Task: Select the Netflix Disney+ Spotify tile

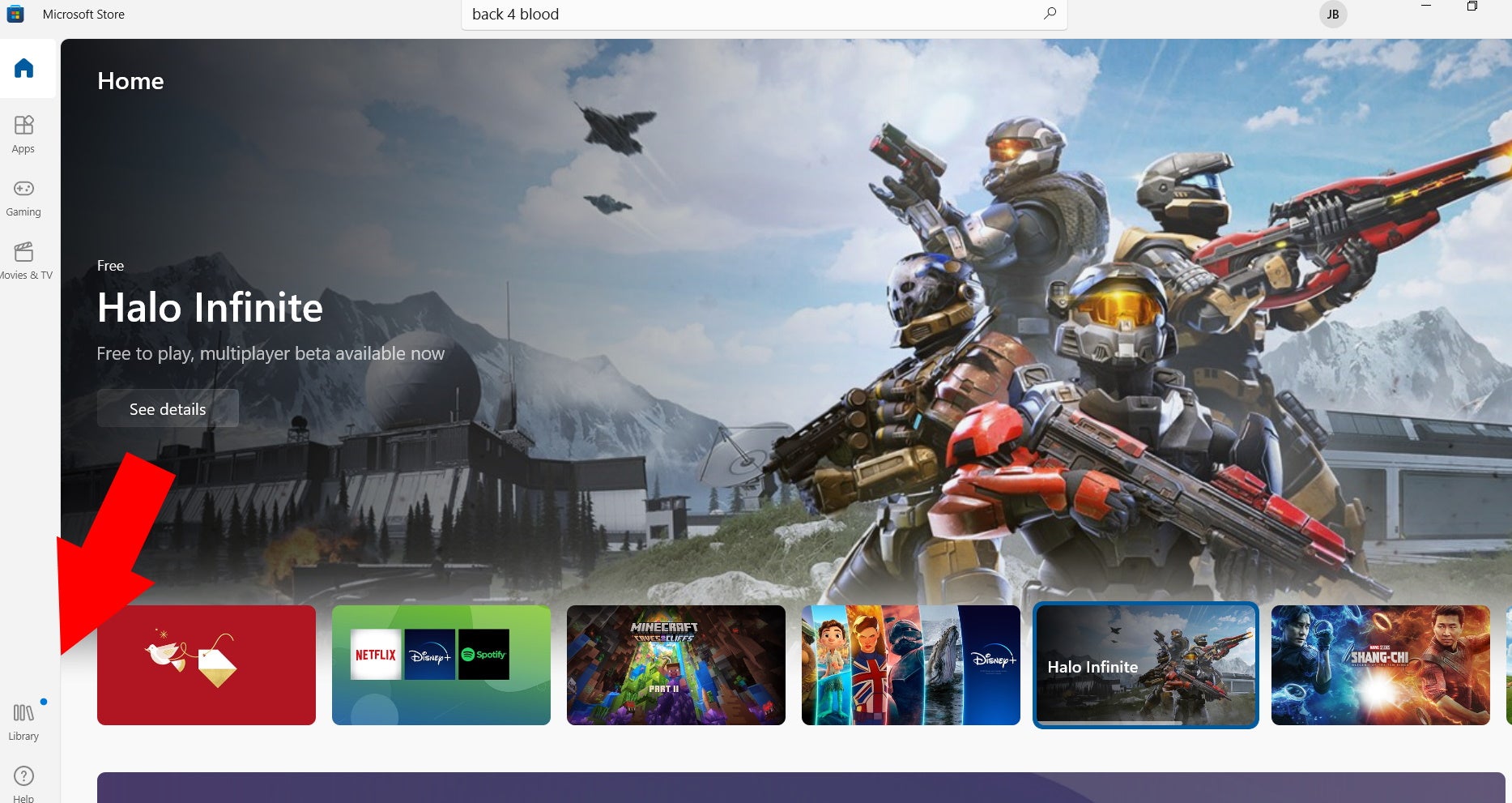Action: (x=441, y=665)
